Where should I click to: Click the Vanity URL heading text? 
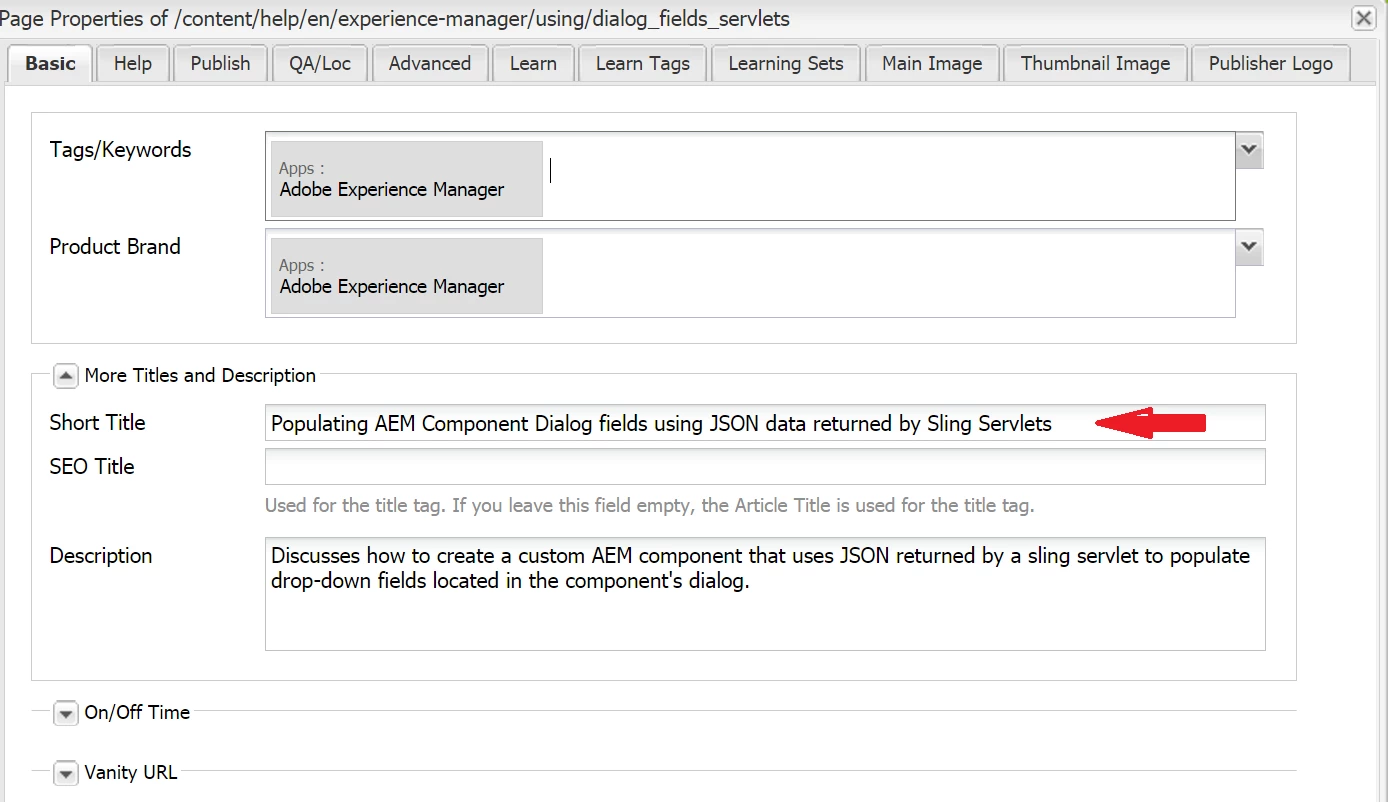point(131,773)
